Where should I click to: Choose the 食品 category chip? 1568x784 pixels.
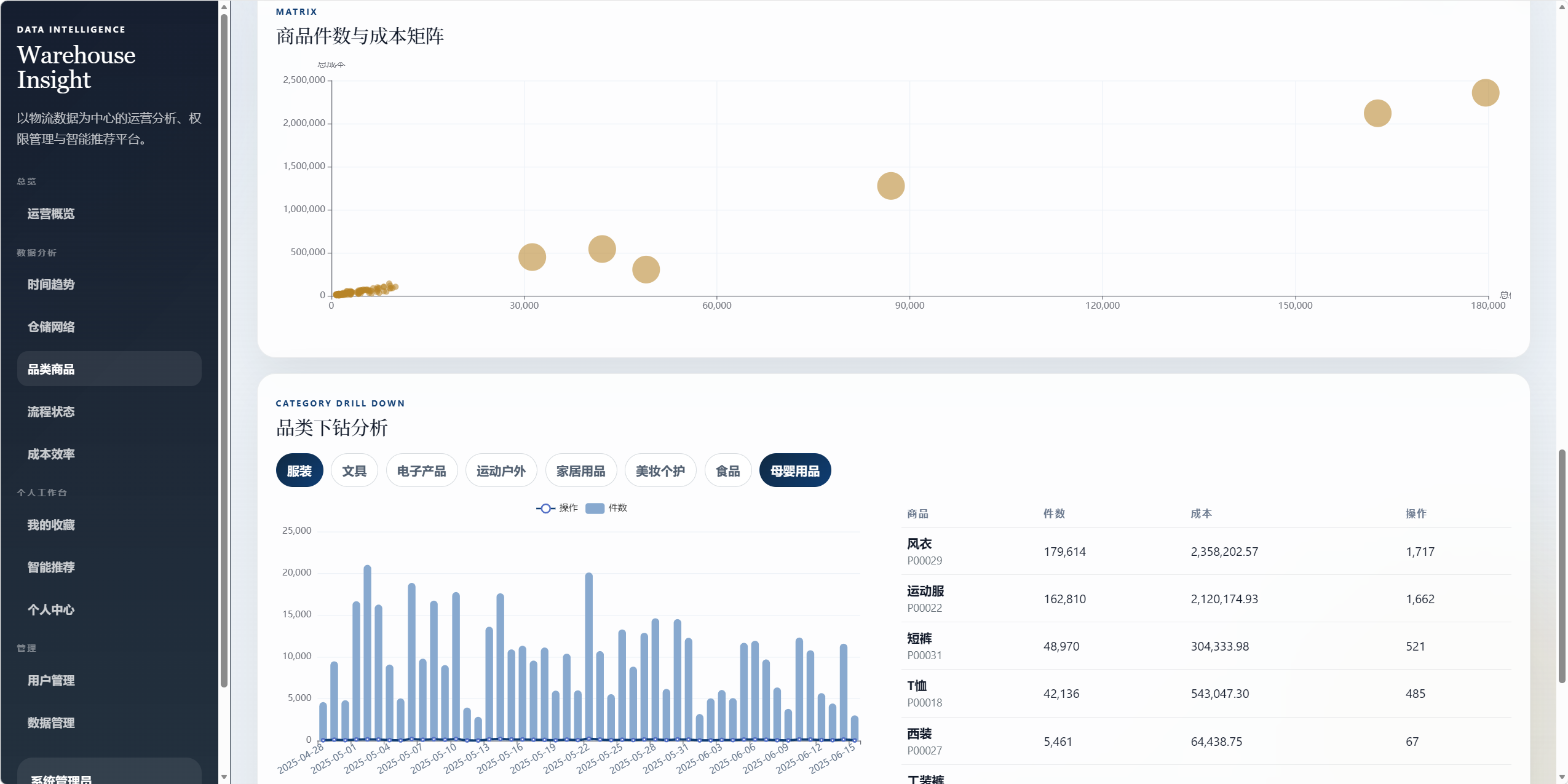pyautogui.click(x=727, y=471)
